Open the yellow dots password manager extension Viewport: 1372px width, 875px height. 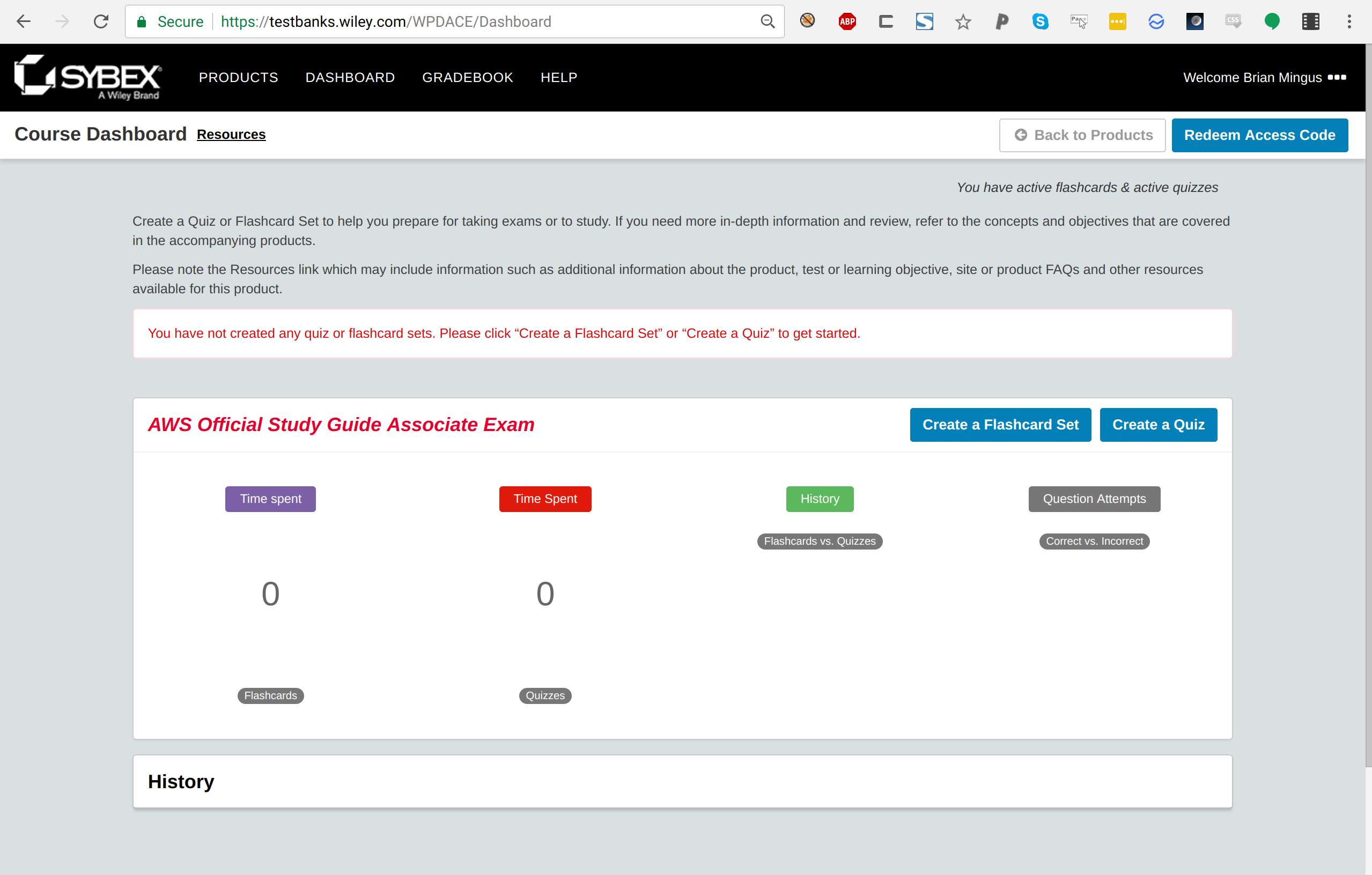[1117, 21]
